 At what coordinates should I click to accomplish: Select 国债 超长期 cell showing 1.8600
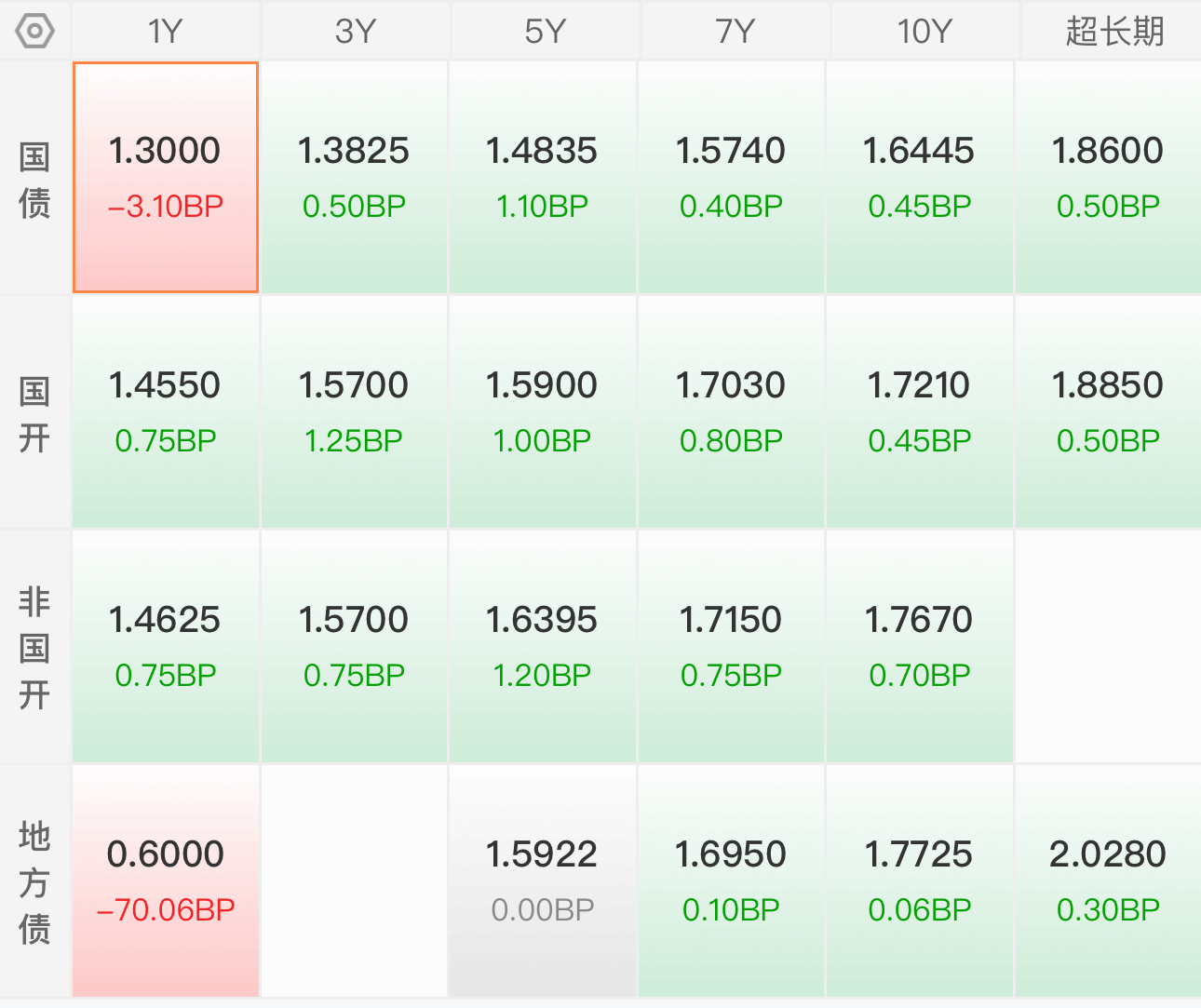point(1108,178)
